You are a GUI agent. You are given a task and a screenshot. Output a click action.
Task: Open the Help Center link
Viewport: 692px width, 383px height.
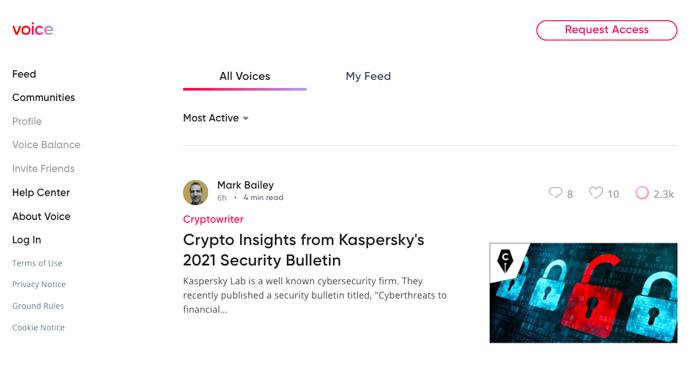click(41, 193)
